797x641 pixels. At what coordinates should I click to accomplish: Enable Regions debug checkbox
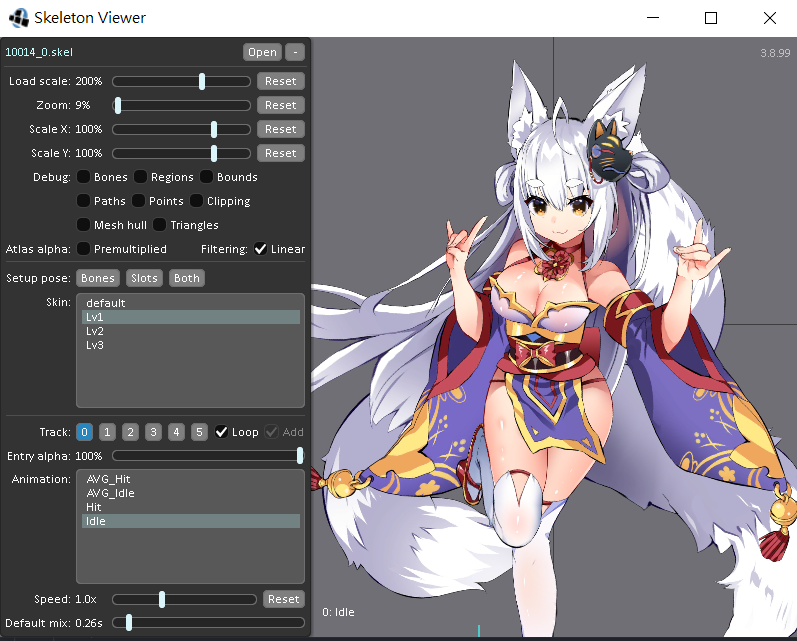[140, 177]
